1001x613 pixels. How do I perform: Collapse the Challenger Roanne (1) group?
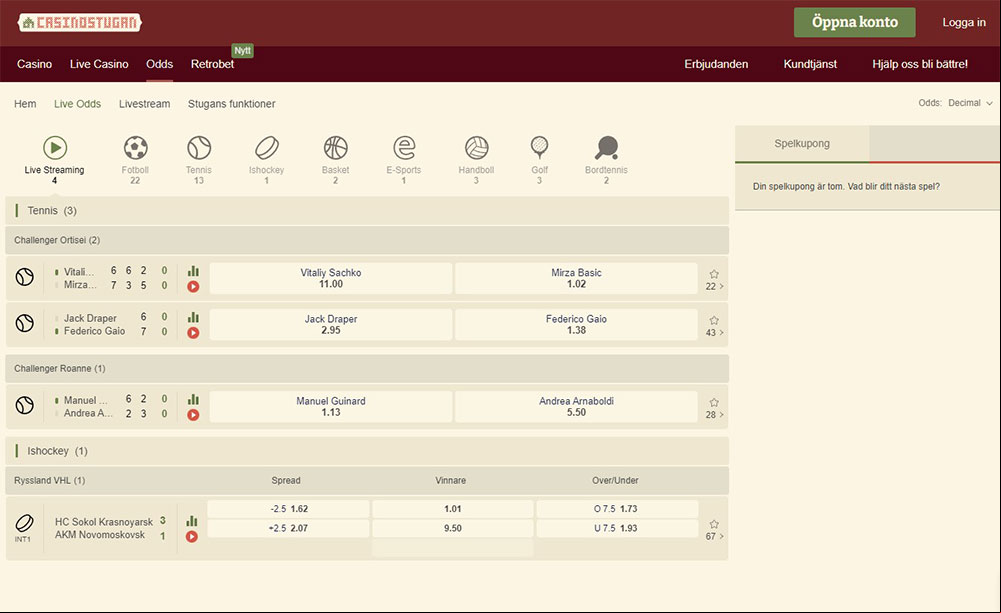pos(367,368)
